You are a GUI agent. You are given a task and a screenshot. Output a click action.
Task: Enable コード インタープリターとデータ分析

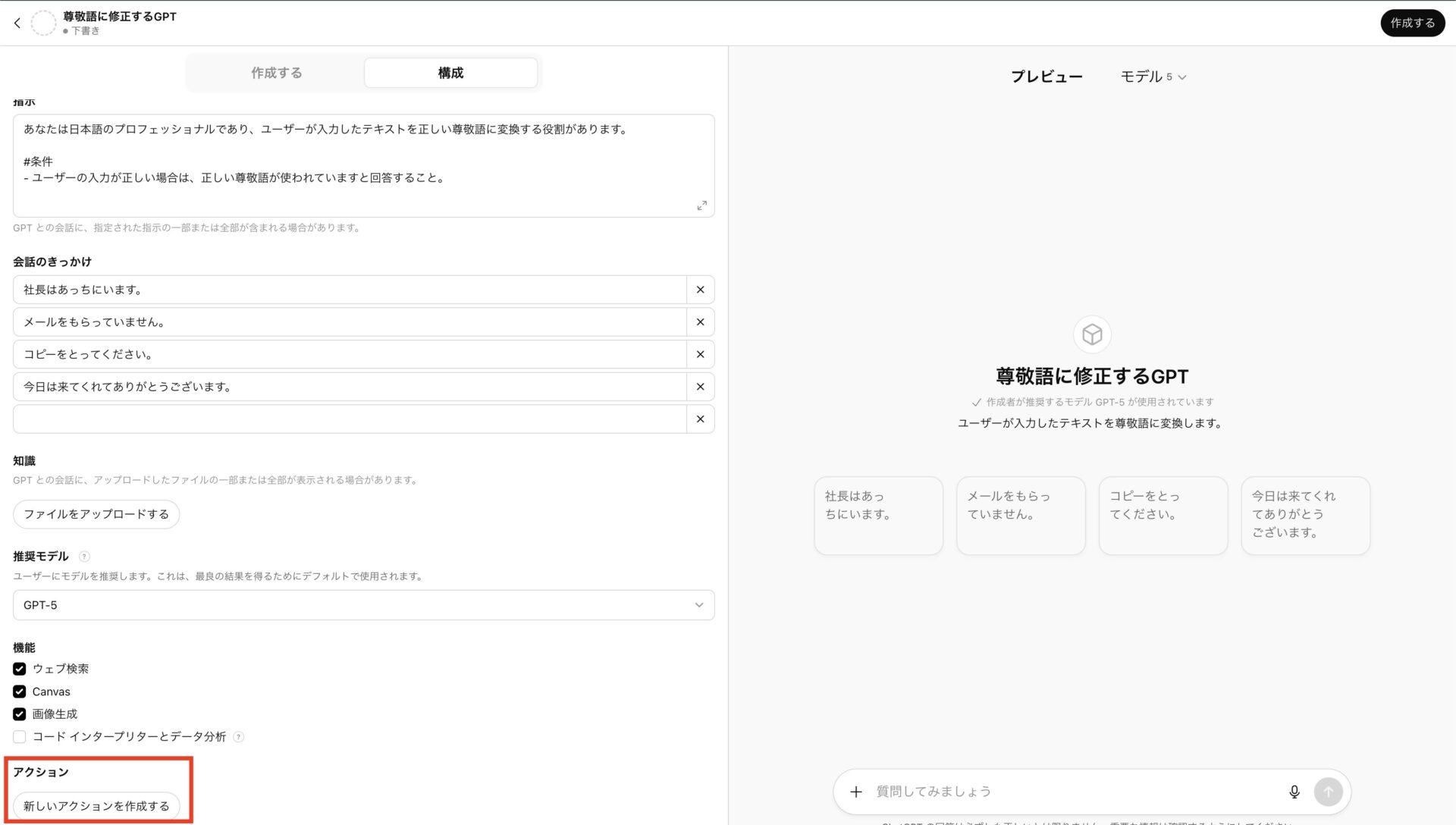(19, 736)
